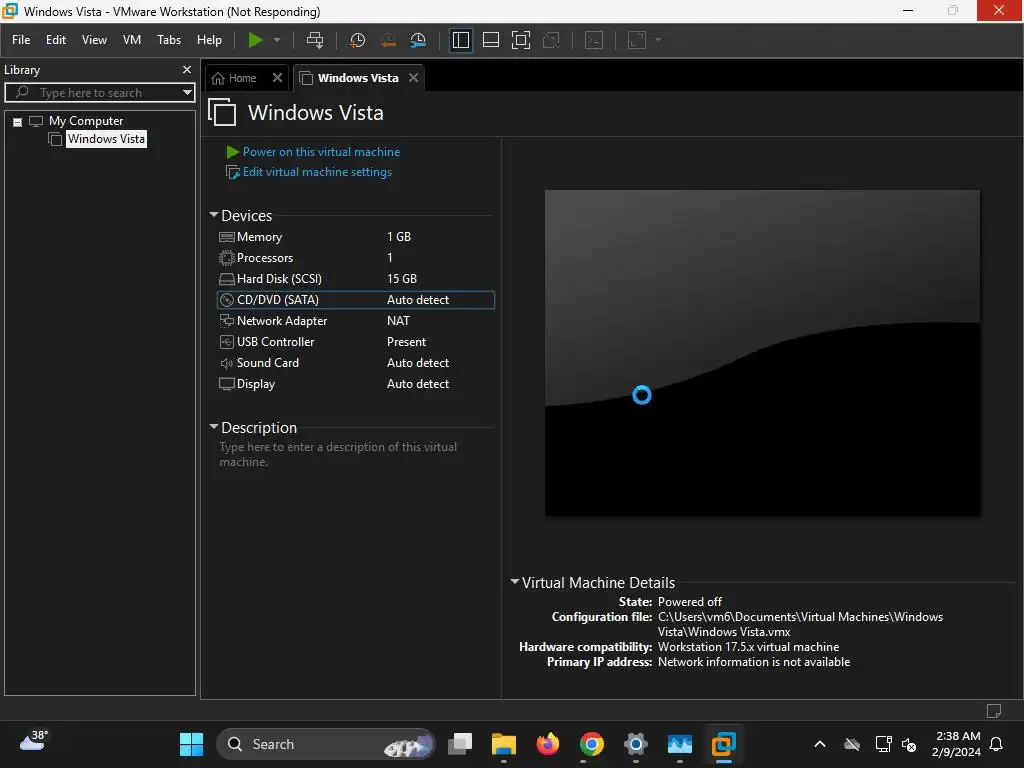Viewport: 1024px width, 768px height.
Task: Collapse the Virtual Machine Details section
Action: [515, 581]
